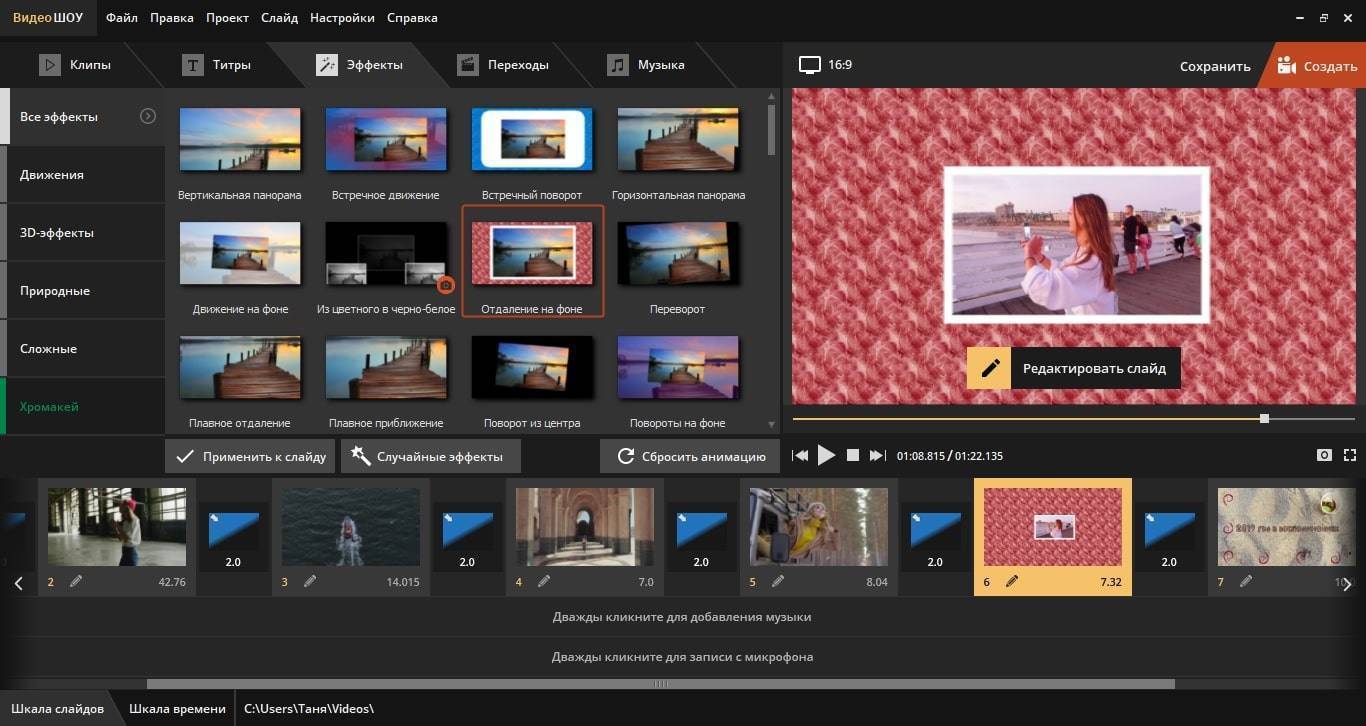
Task: Click the play button in preview controls
Action: click(826, 456)
